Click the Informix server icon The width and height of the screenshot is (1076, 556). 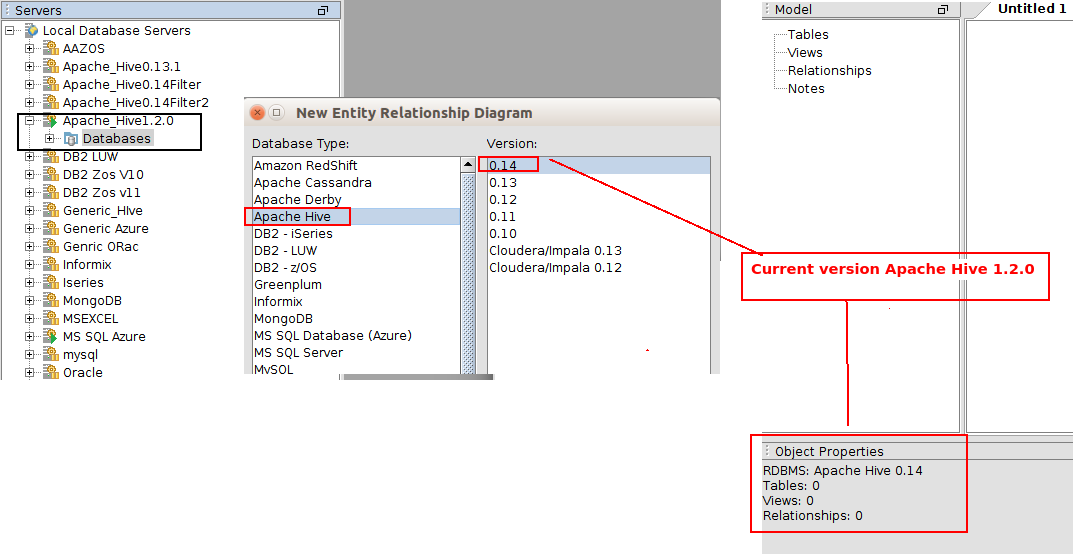(51, 264)
